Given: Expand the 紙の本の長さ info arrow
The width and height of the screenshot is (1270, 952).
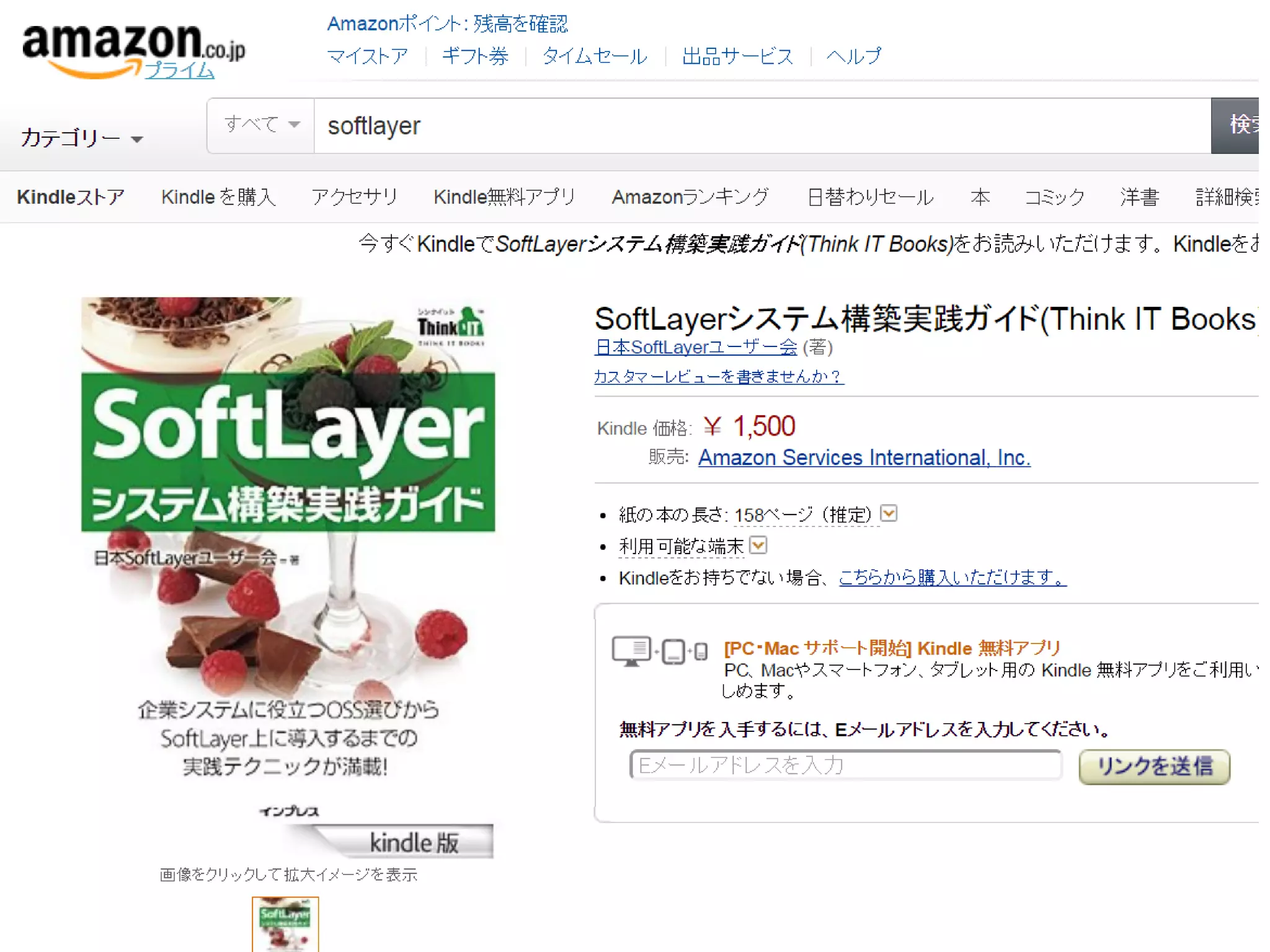Looking at the screenshot, I should 889,513.
